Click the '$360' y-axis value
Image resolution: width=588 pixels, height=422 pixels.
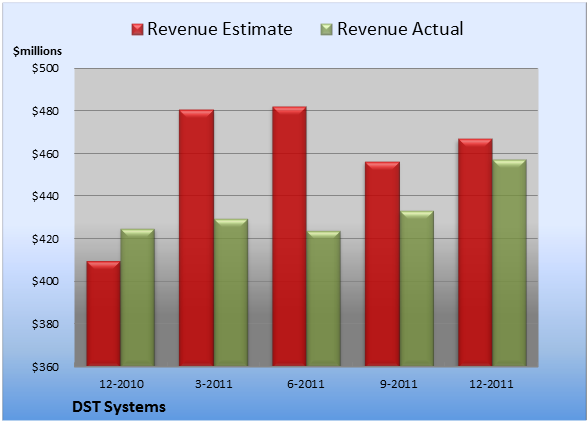(45, 367)
